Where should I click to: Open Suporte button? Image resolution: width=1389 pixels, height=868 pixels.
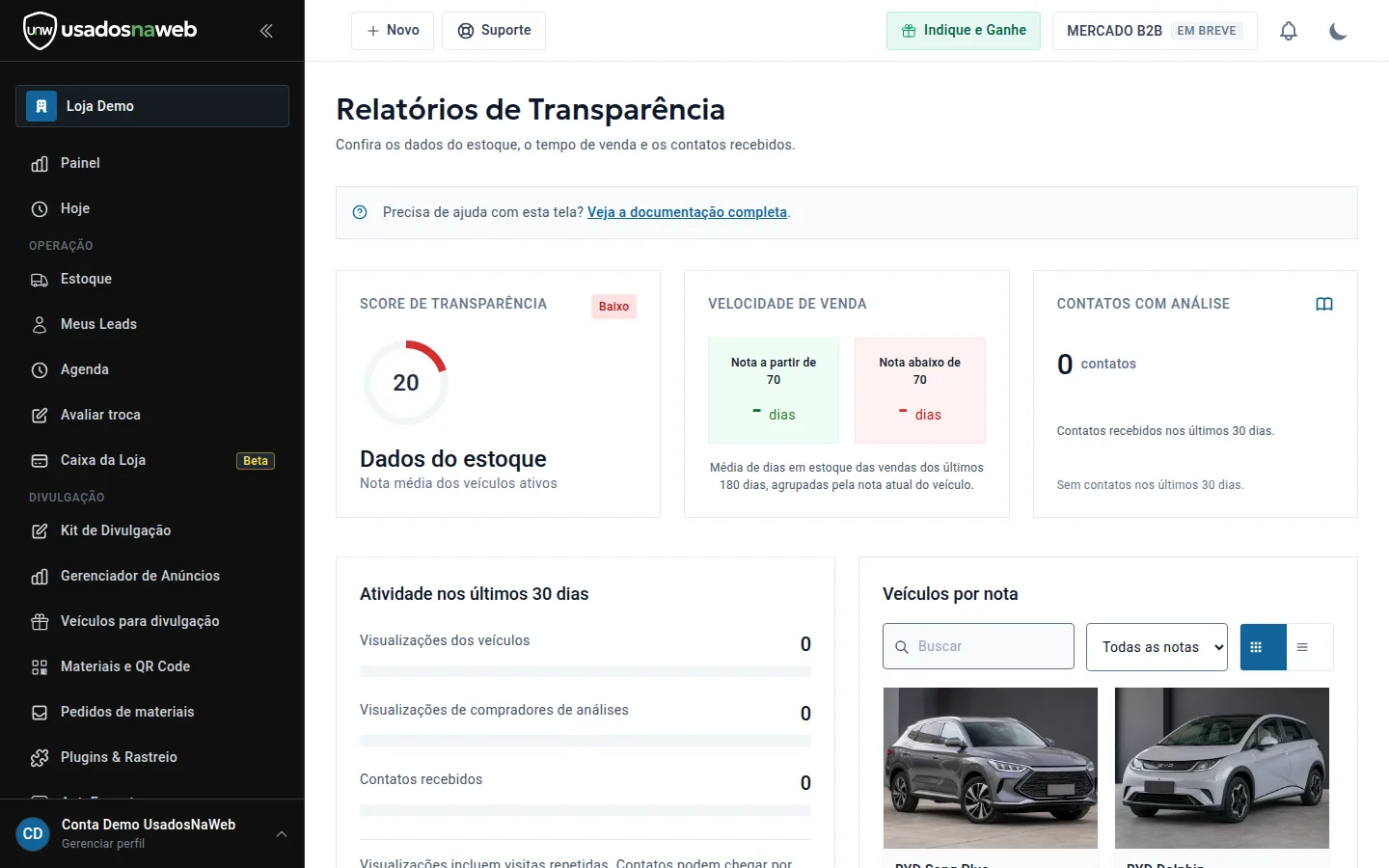[x=494, y=31]
